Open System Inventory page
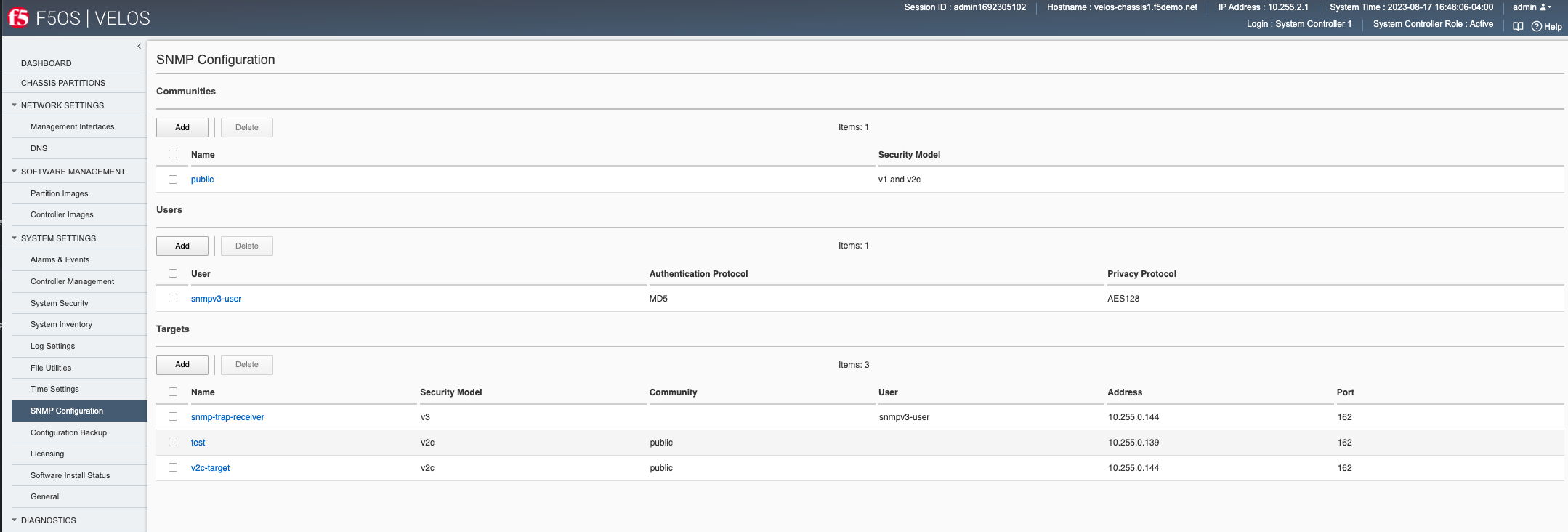Image resolution: width=1568 pixels, height=532 pixels. (x=61, y=324)
